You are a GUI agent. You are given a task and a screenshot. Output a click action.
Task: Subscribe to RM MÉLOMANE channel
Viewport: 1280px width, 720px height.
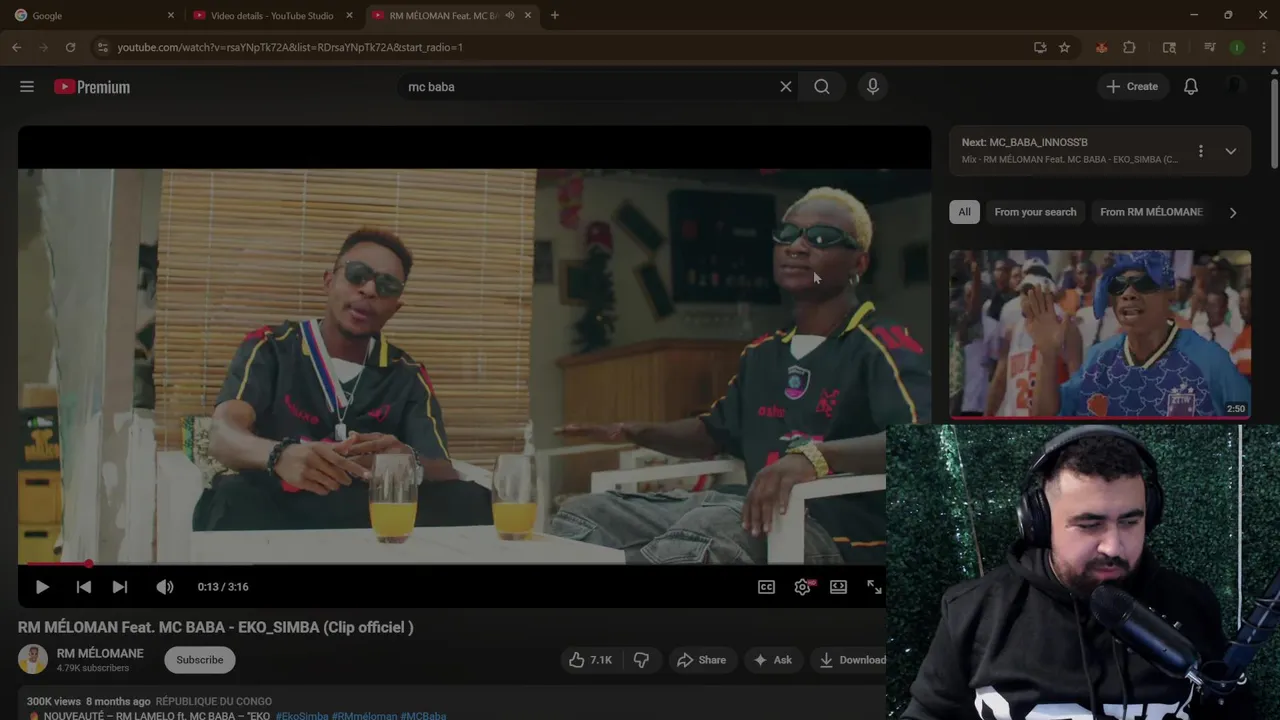[200, 660]
